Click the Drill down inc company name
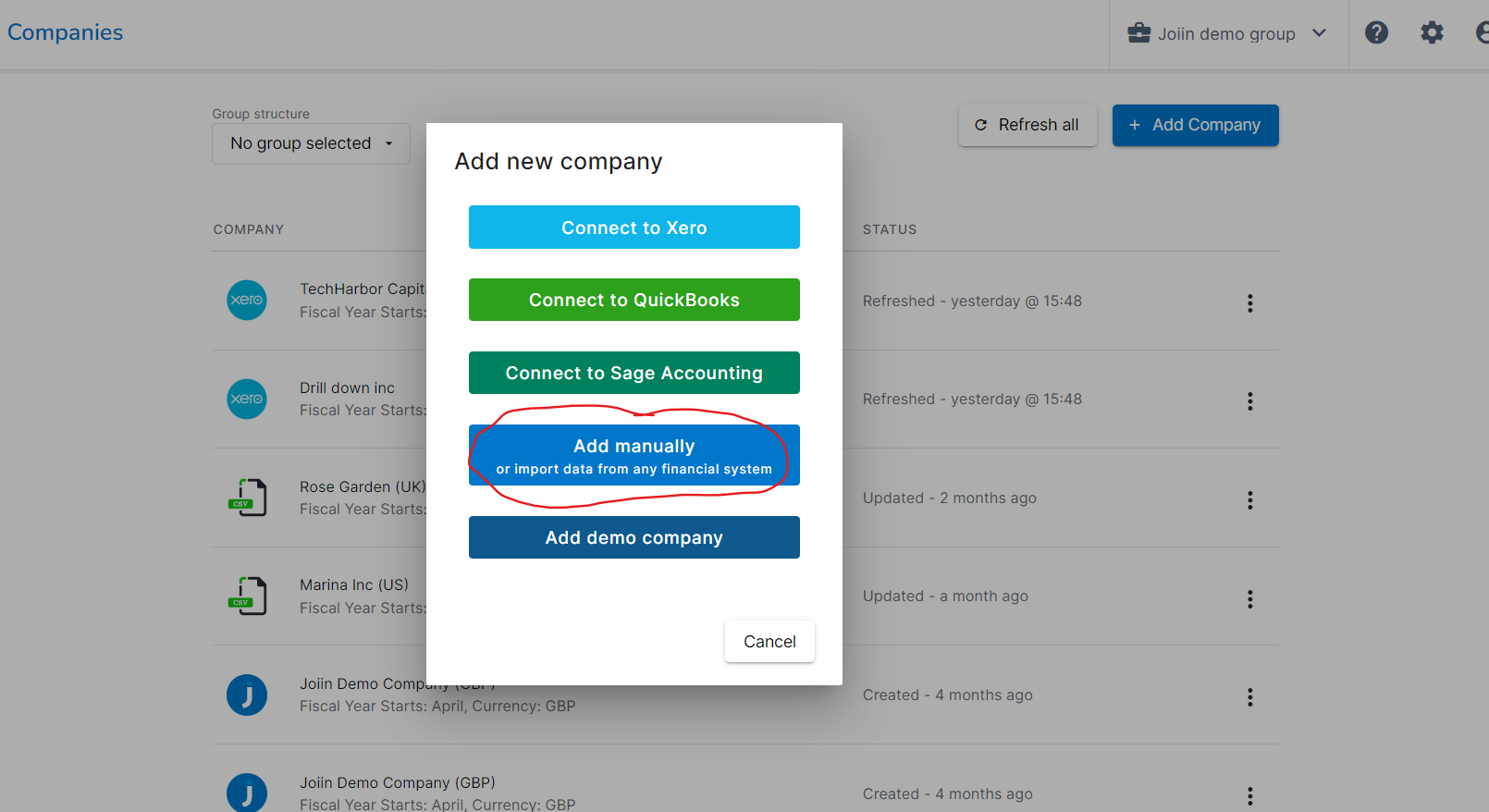 click(347, 388)
